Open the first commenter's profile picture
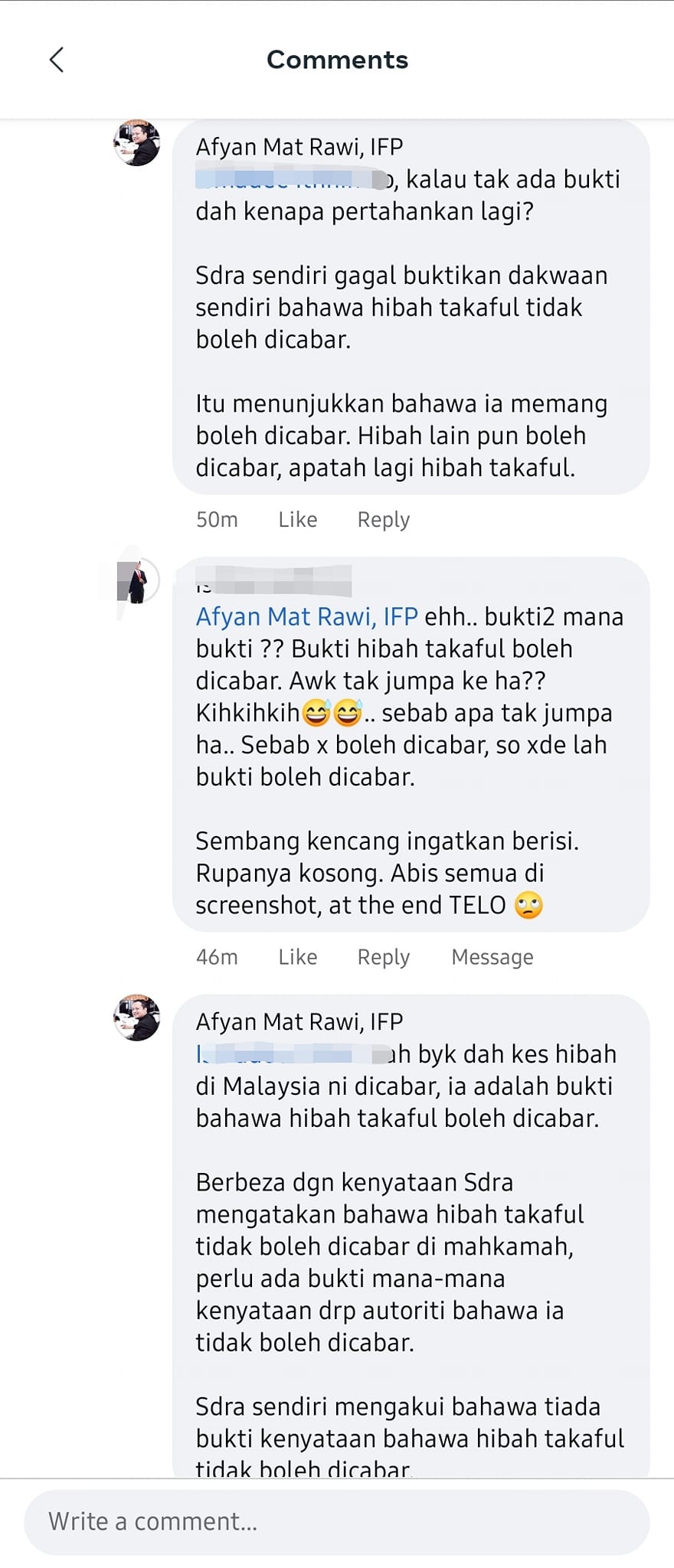 pyautogui.click(x=137, y=142)
